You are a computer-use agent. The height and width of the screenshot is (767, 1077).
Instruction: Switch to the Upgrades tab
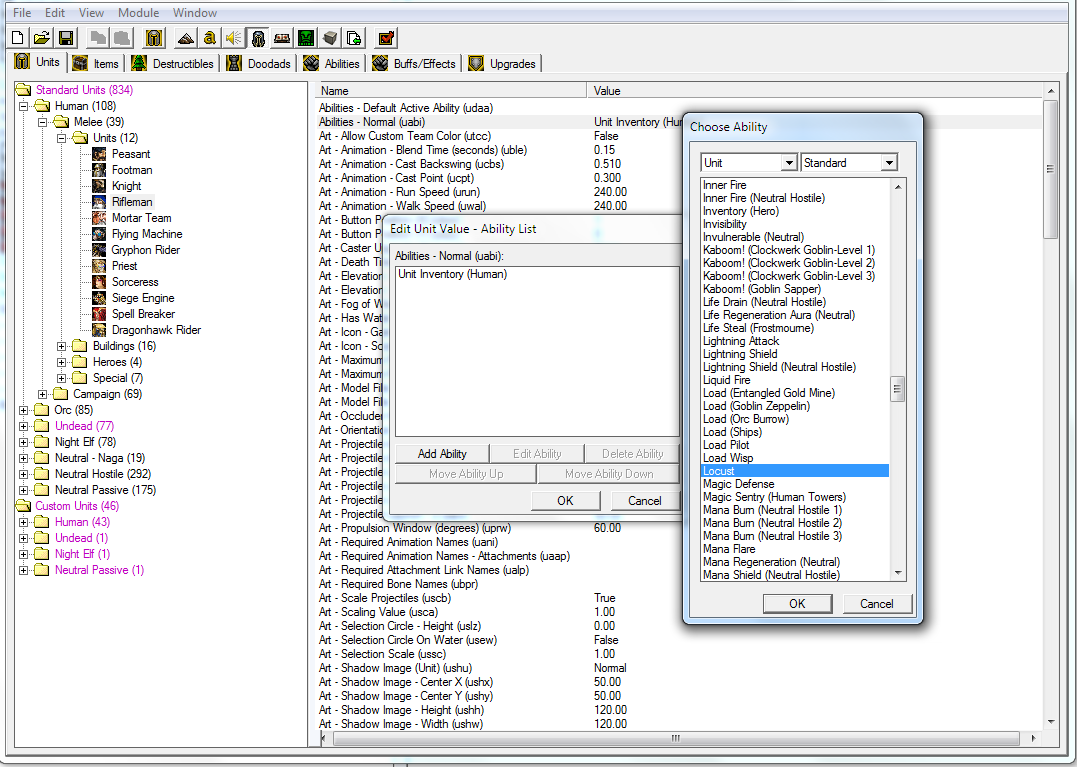pos(503,64)
